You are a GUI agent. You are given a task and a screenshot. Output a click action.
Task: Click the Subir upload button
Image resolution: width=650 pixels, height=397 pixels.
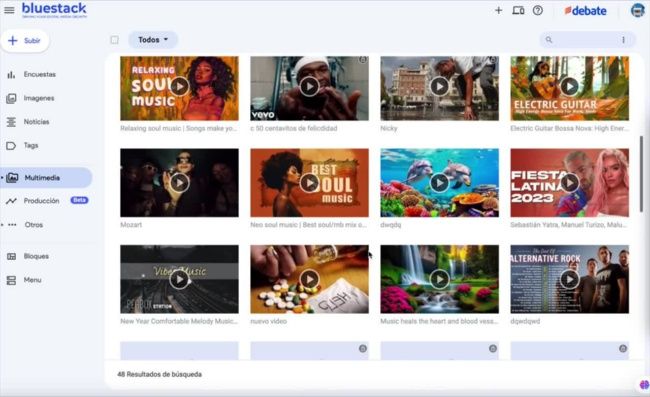coord(25,41)
